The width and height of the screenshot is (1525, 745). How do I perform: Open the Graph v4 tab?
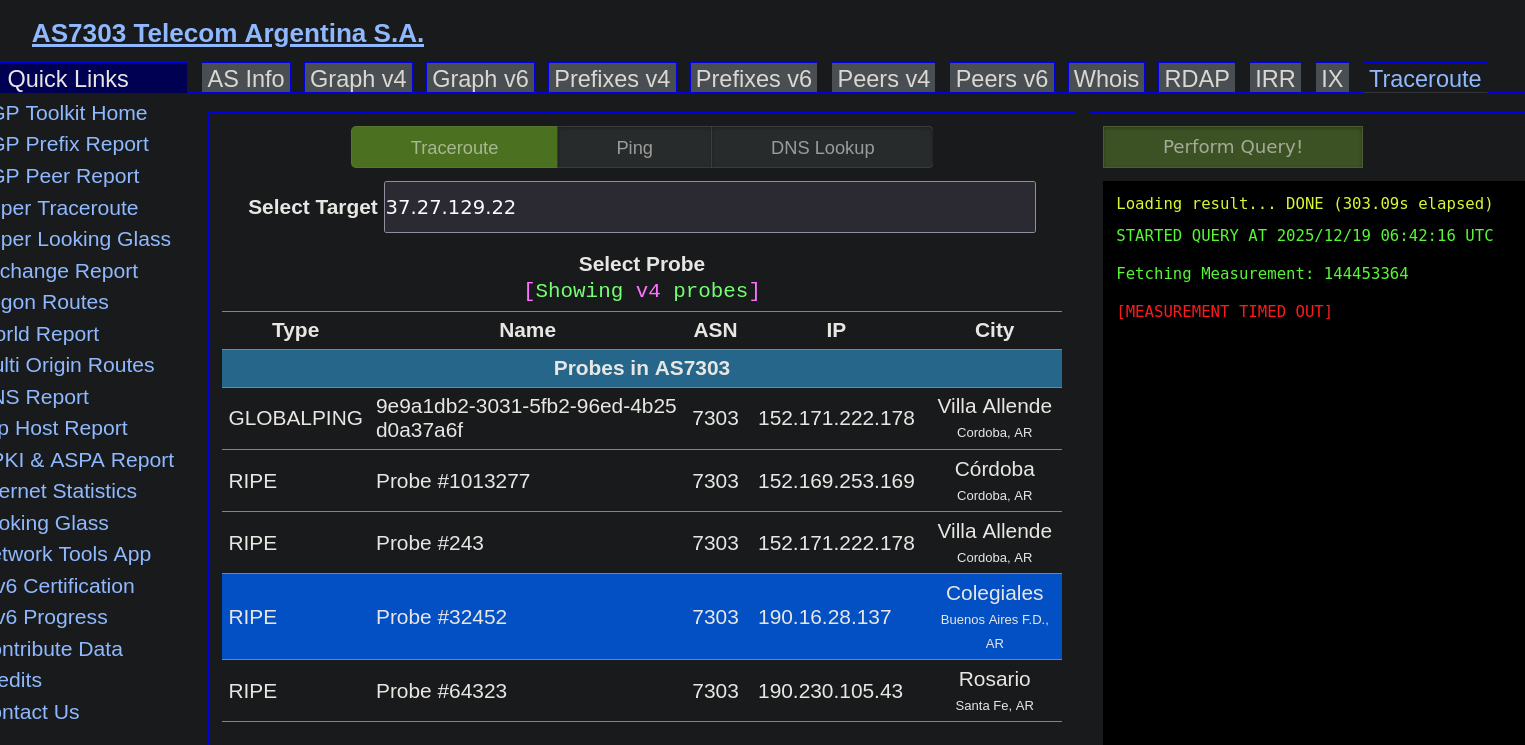[x=358, y=79]
